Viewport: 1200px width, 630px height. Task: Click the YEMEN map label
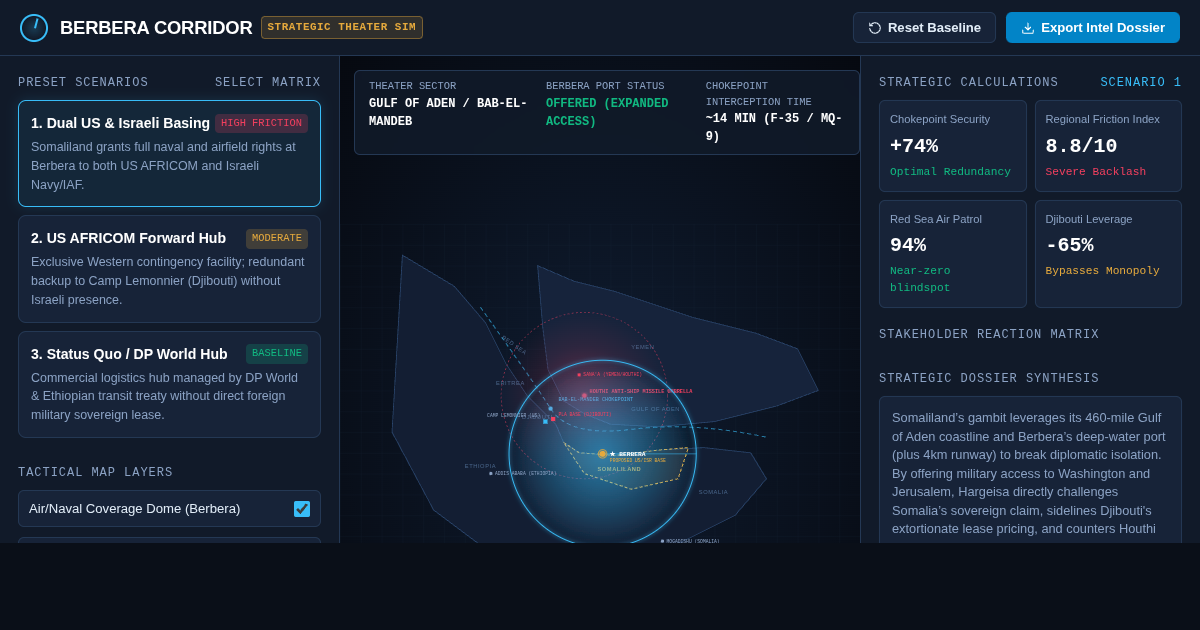tap(643, 347)
